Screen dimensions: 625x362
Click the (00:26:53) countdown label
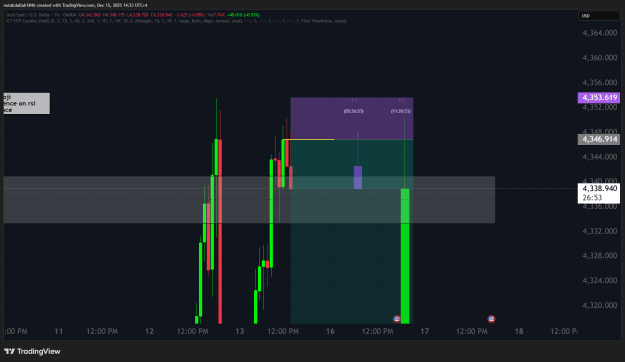(x=354, y=111)
